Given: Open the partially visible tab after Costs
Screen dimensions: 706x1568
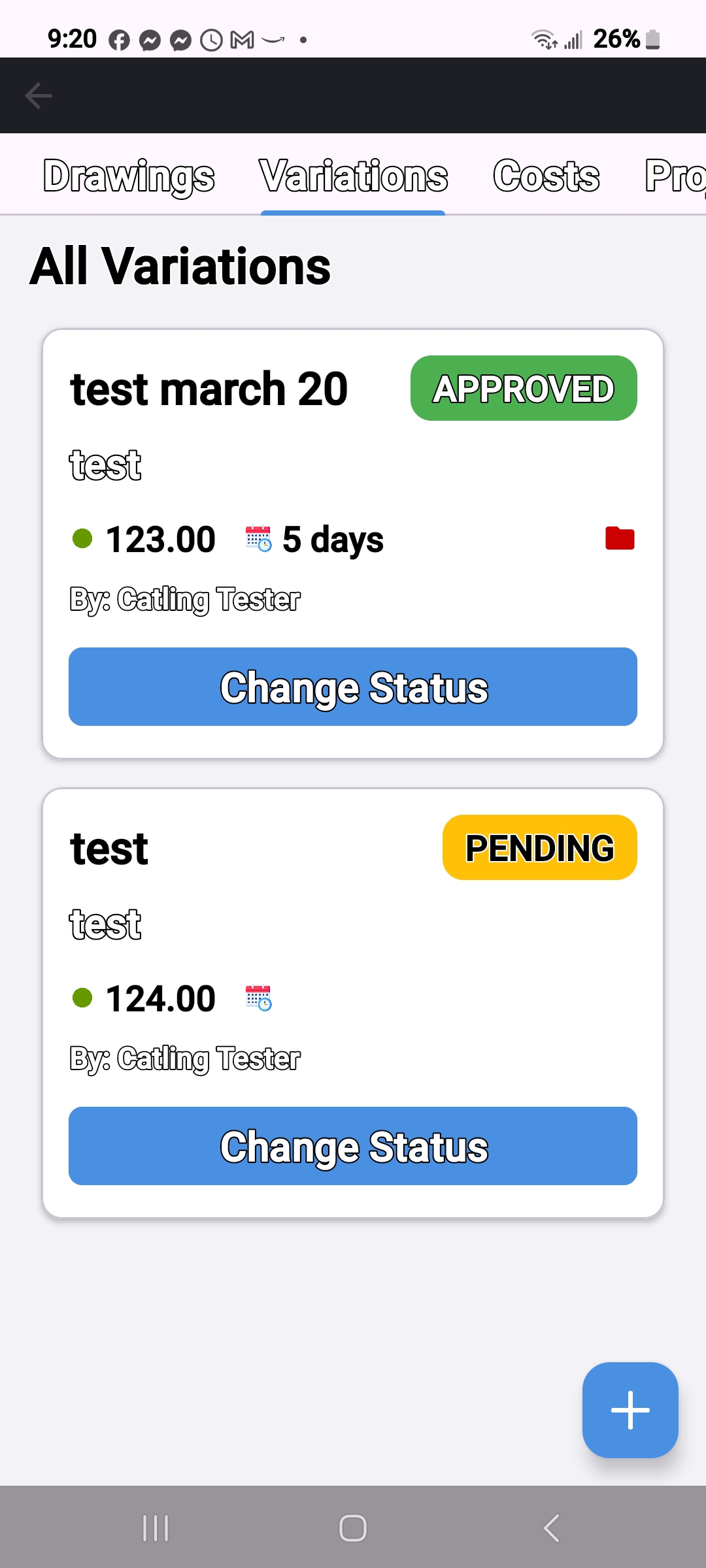Looking at the screenshot, I should (x=675, y=176).
